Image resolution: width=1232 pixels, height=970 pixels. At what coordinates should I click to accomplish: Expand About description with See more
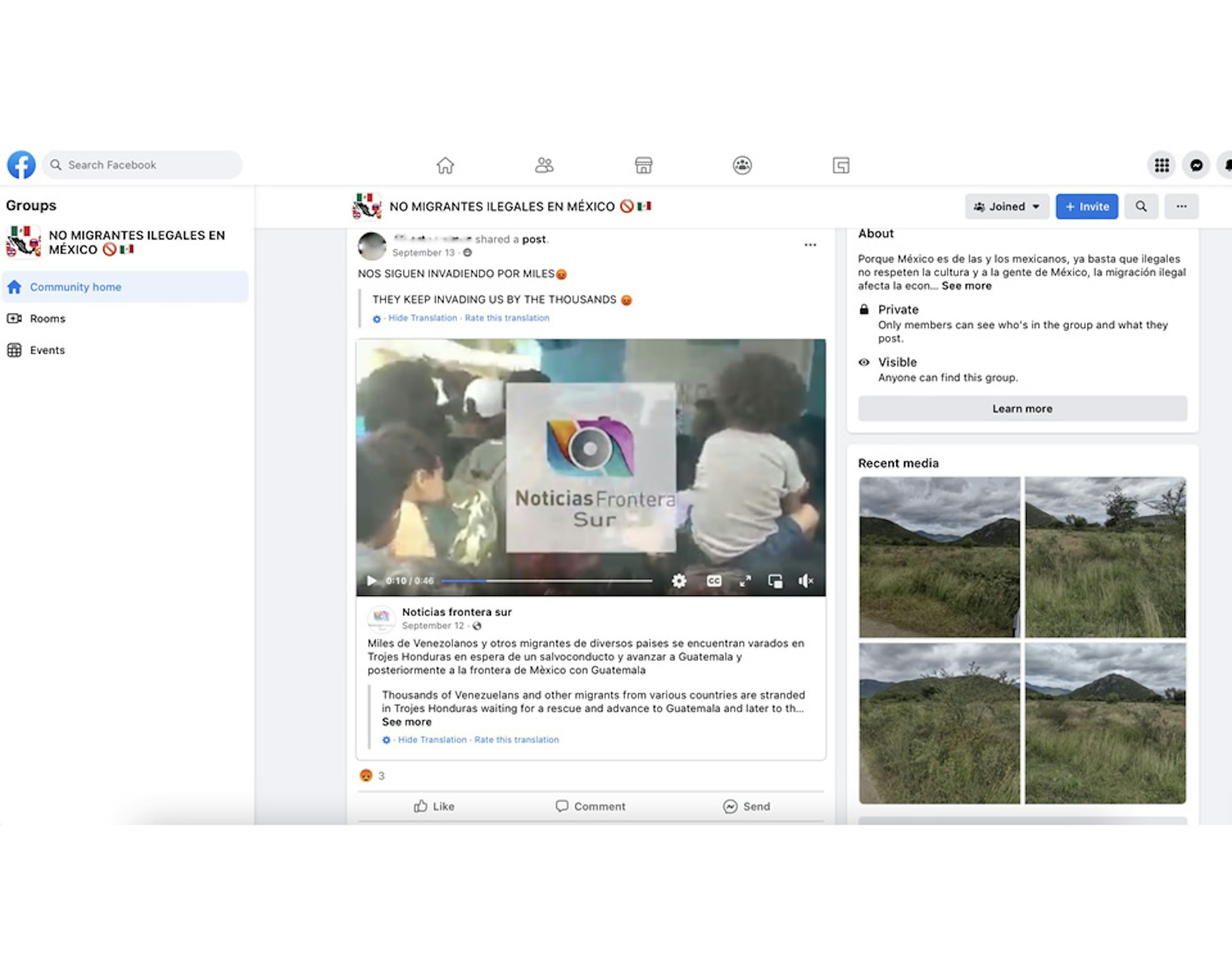point(966,286)
